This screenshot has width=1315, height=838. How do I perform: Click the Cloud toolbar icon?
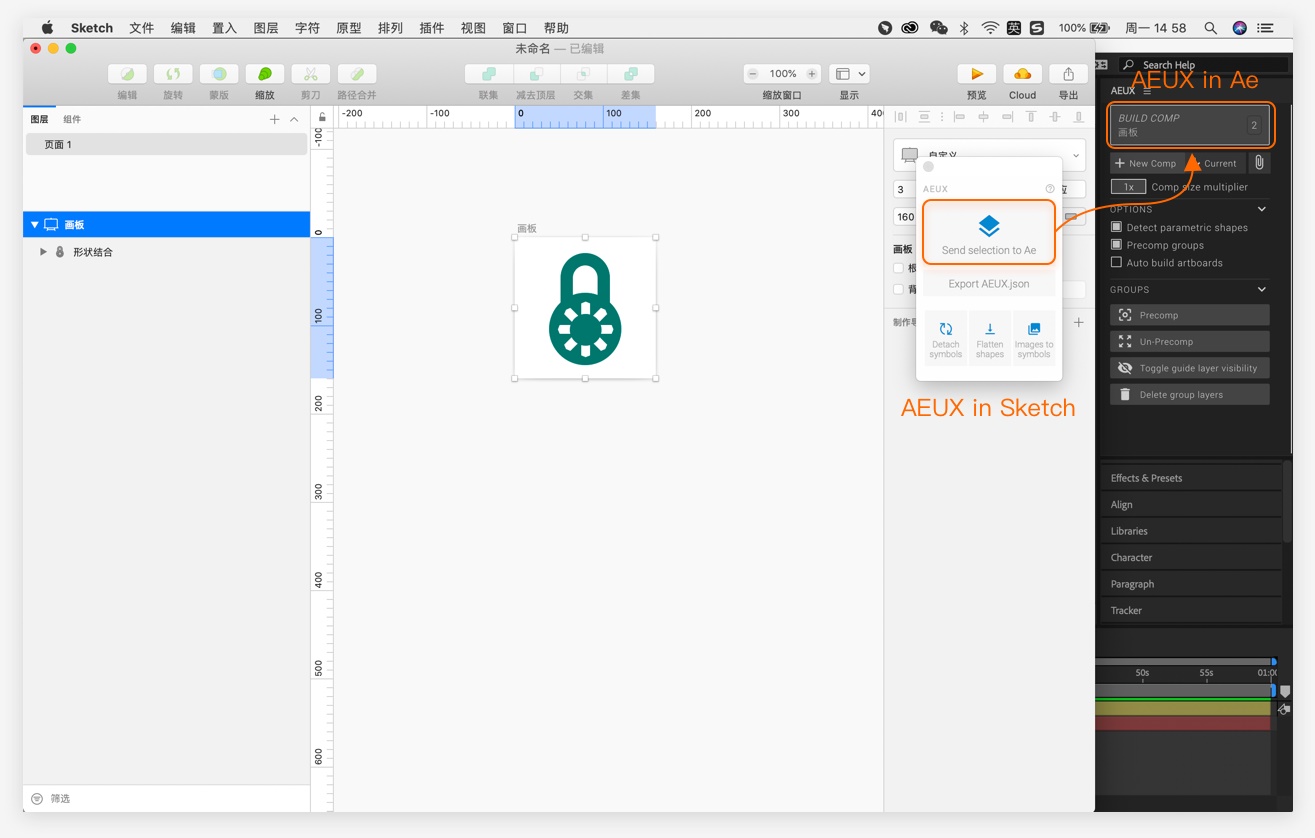(1022, 74)
